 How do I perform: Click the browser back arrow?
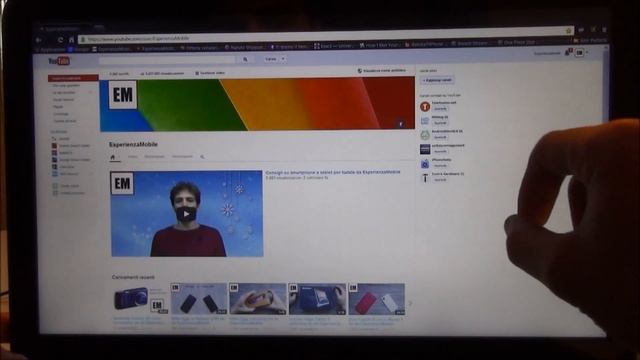tap(39, 40)
